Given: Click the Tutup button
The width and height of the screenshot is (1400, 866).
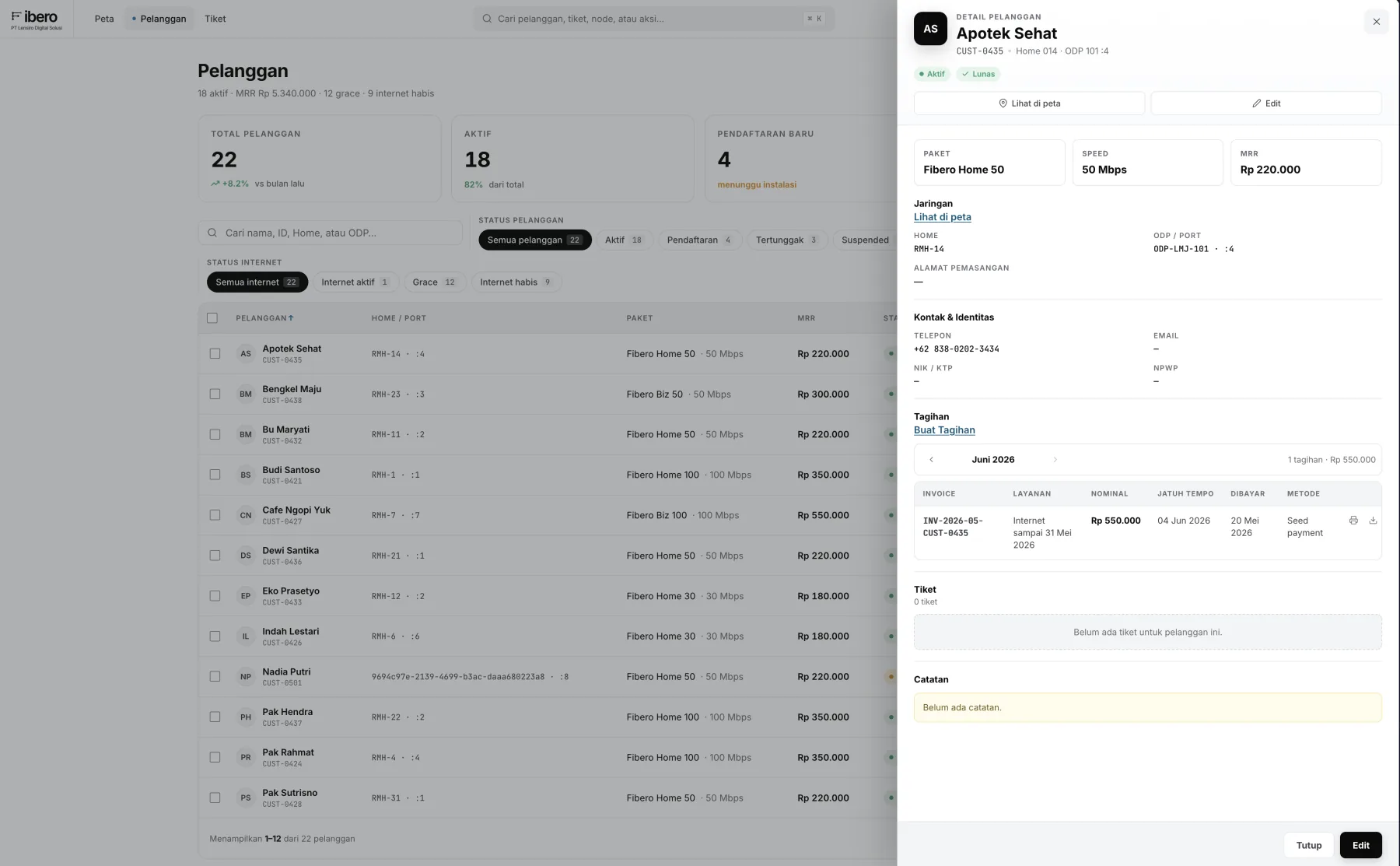Looking at the screenshot, I should (x=1309, y=846).
